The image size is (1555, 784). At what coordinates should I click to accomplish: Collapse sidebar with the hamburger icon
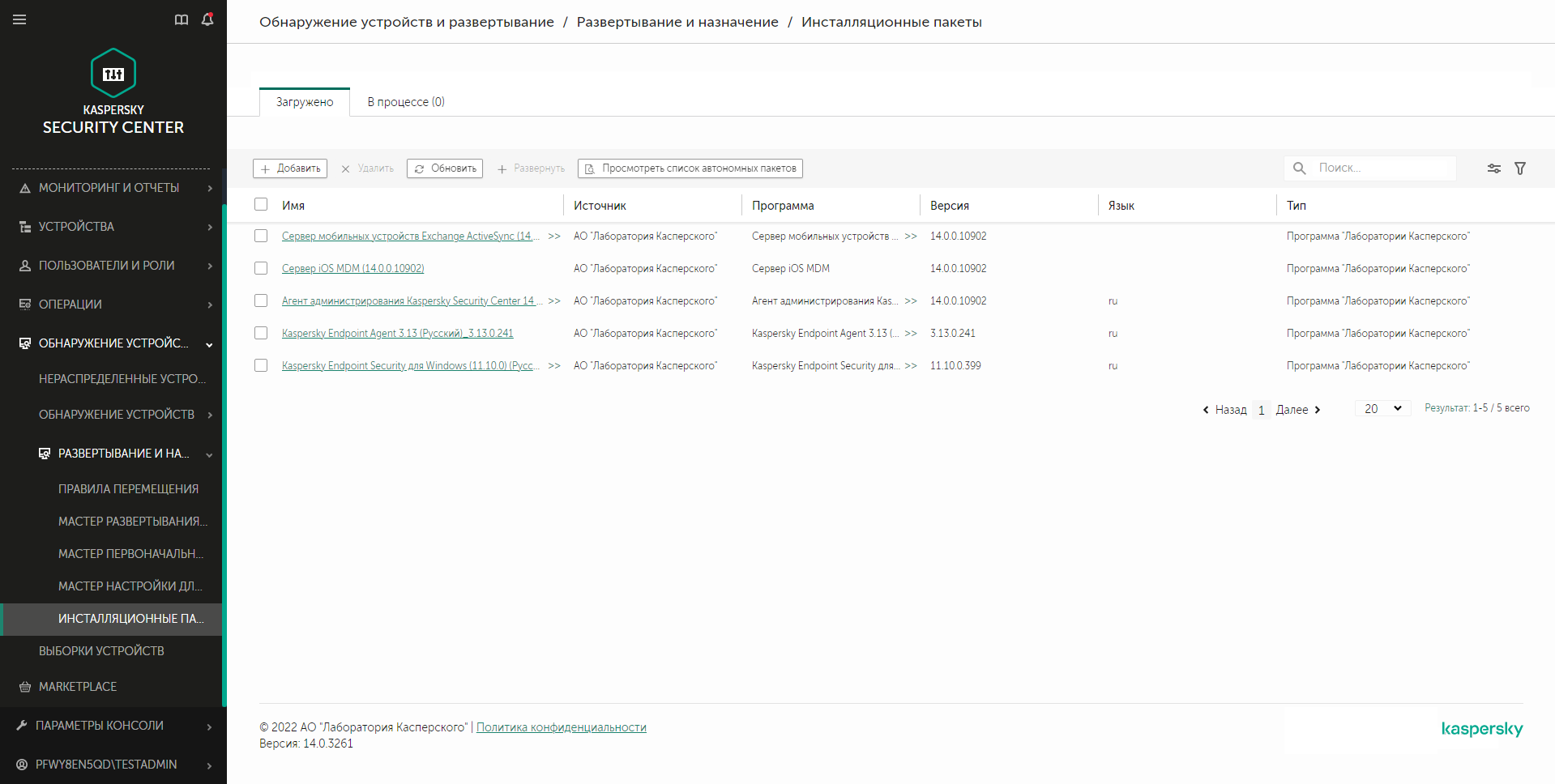(x=20, y=19)
